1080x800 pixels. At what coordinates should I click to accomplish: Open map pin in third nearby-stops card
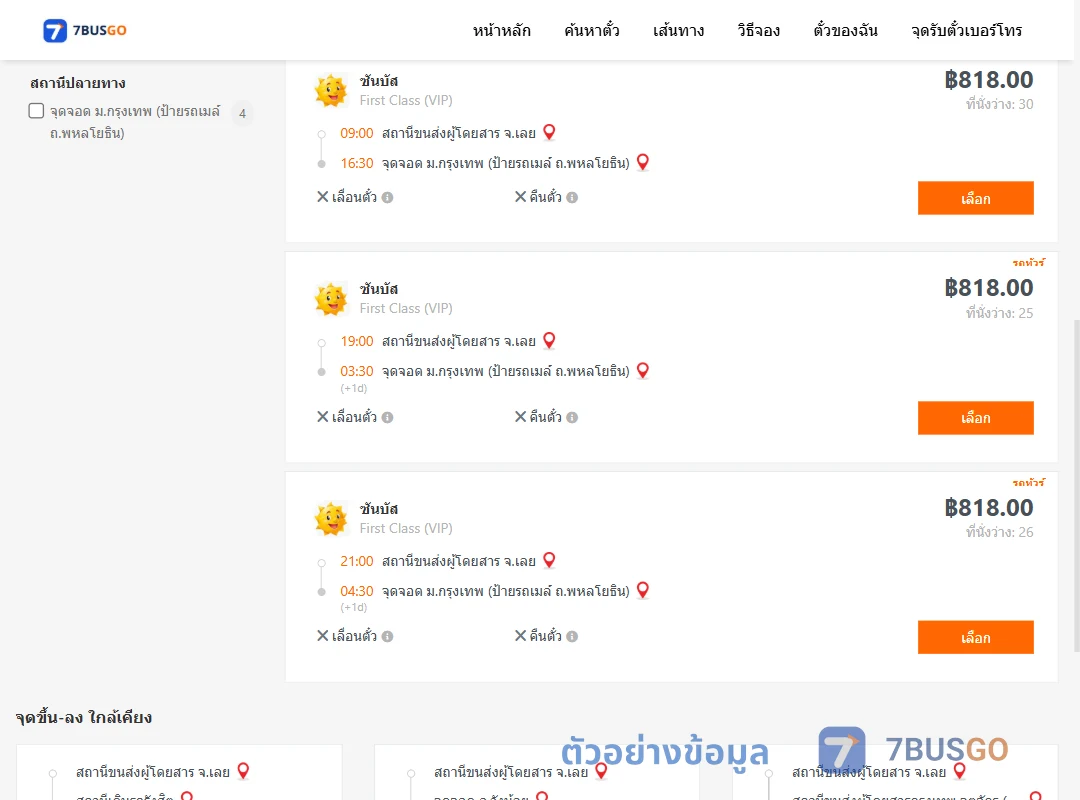click(x=959, y=771)
